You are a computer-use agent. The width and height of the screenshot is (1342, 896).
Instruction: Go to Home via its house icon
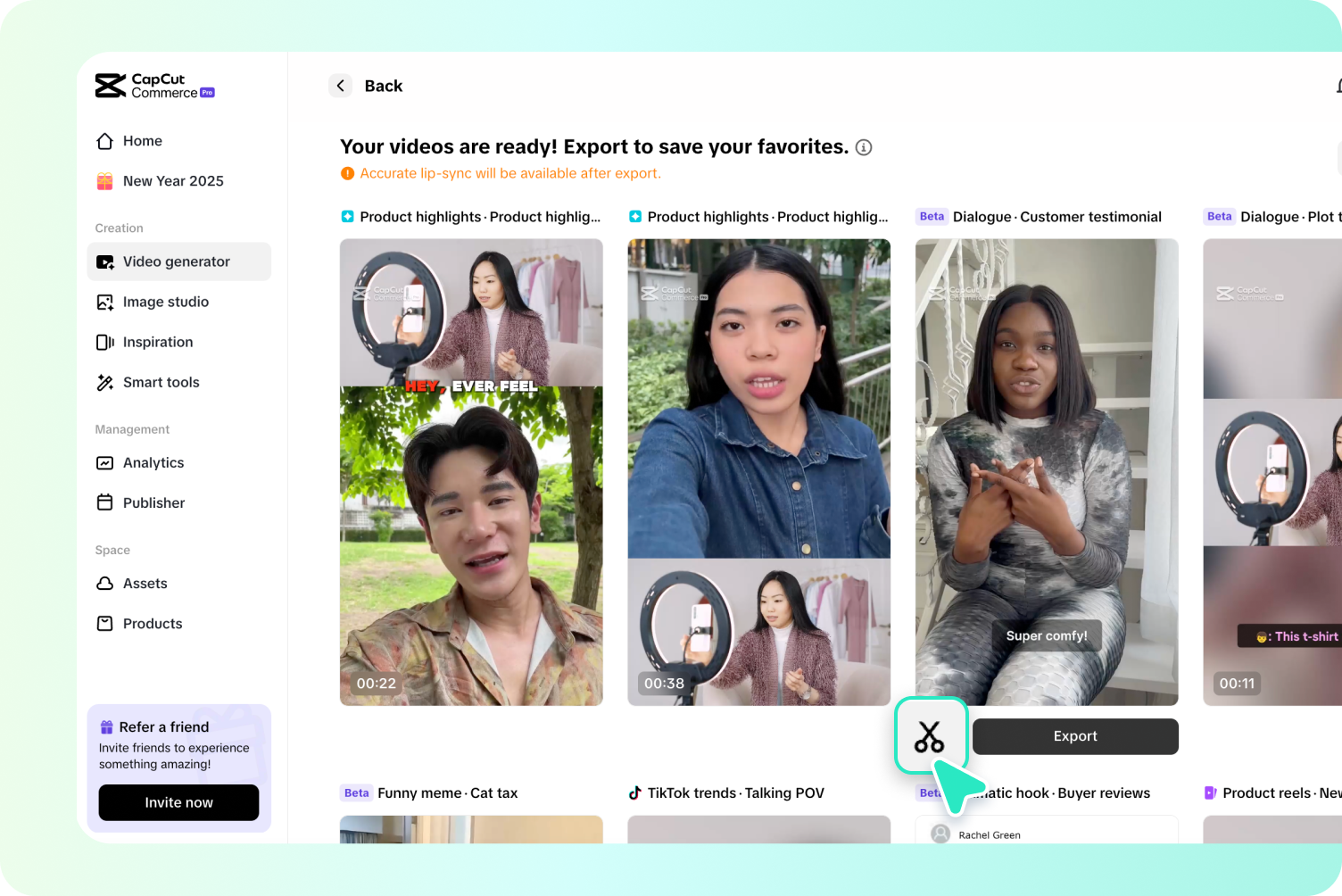tap(104, 141)
